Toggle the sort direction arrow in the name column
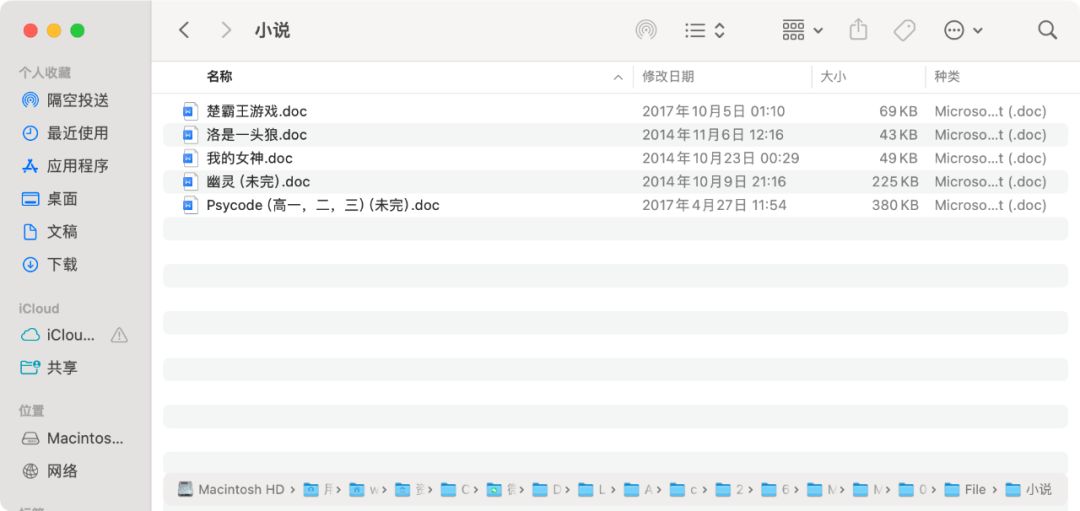The height and width of the screenshot is (511, 1080). (x=618, y=77)
